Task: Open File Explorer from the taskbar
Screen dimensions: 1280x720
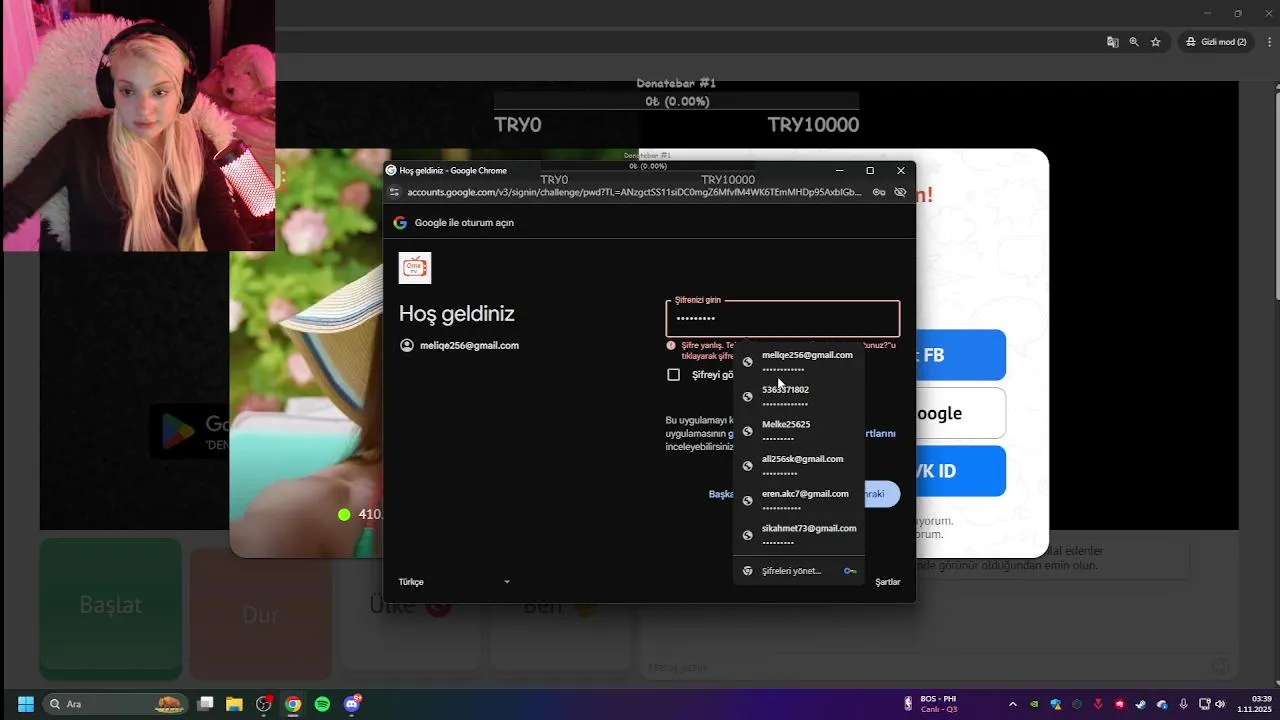Action: point(234,704)
